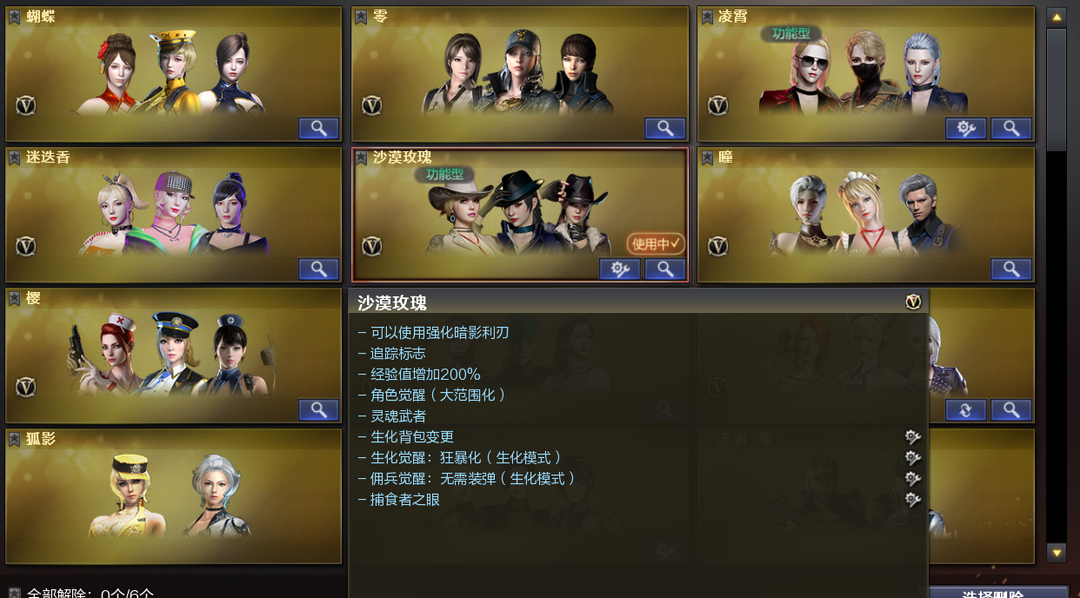Click the scrollbar down arrow
This screenshot has width=1080, height=598.
point(1056,552)
